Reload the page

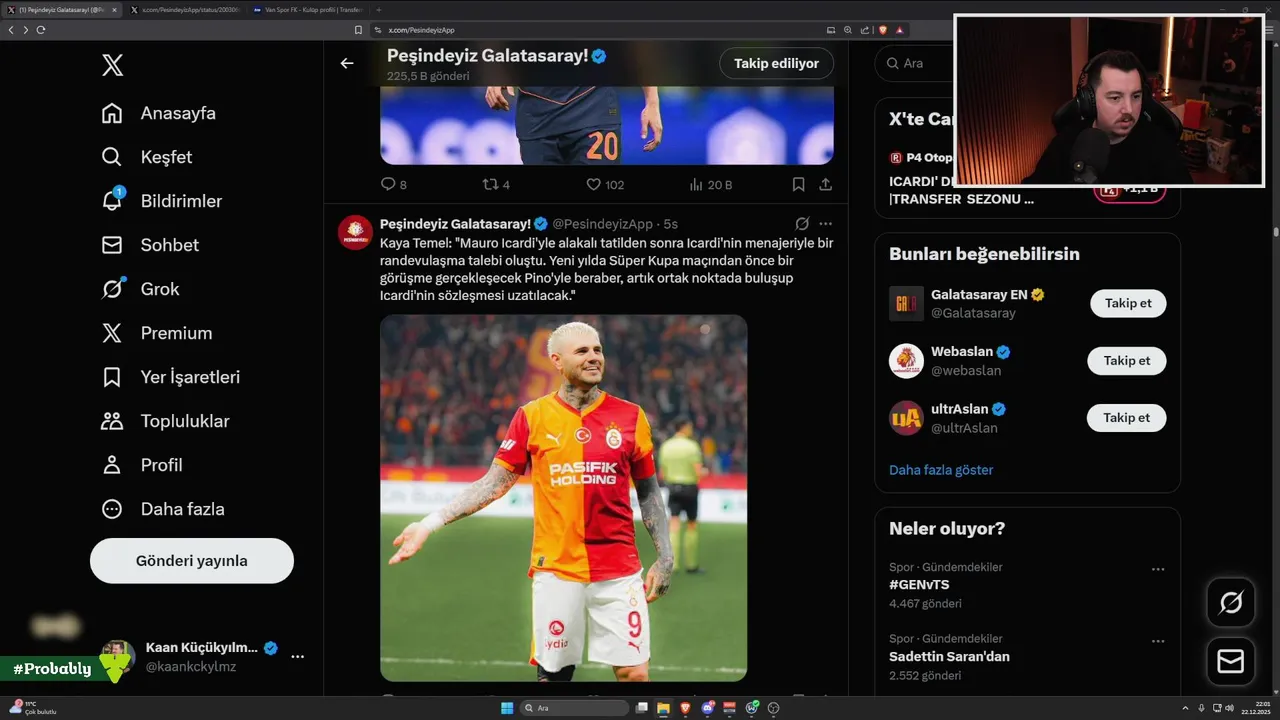click(x=40, y=30)
